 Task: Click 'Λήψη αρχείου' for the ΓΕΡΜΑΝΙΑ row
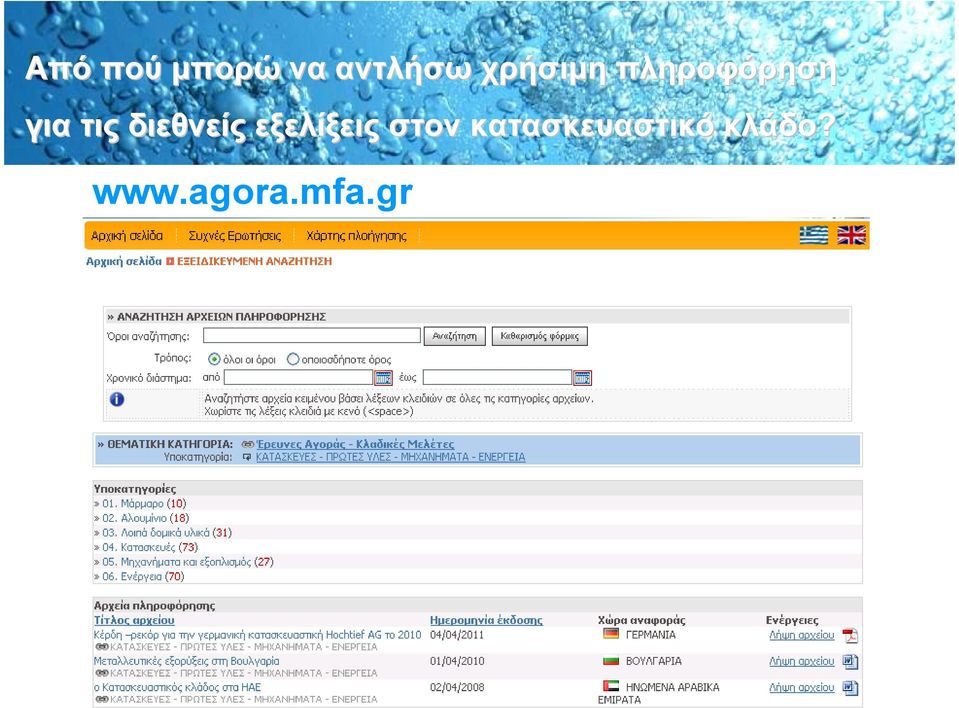(x=802, y=635)
